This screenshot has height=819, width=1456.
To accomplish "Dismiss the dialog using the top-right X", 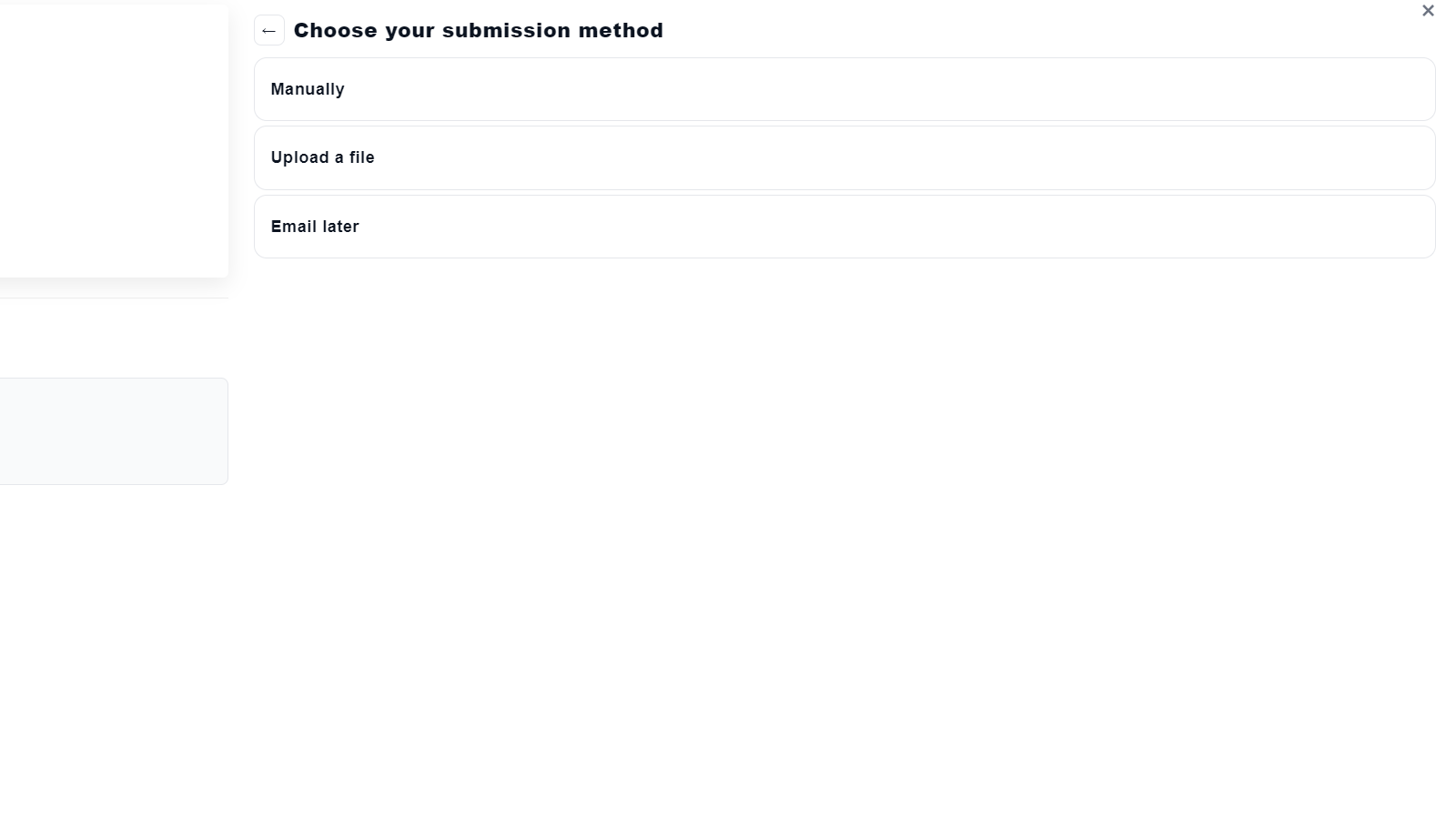I will tap(1428, 11).
